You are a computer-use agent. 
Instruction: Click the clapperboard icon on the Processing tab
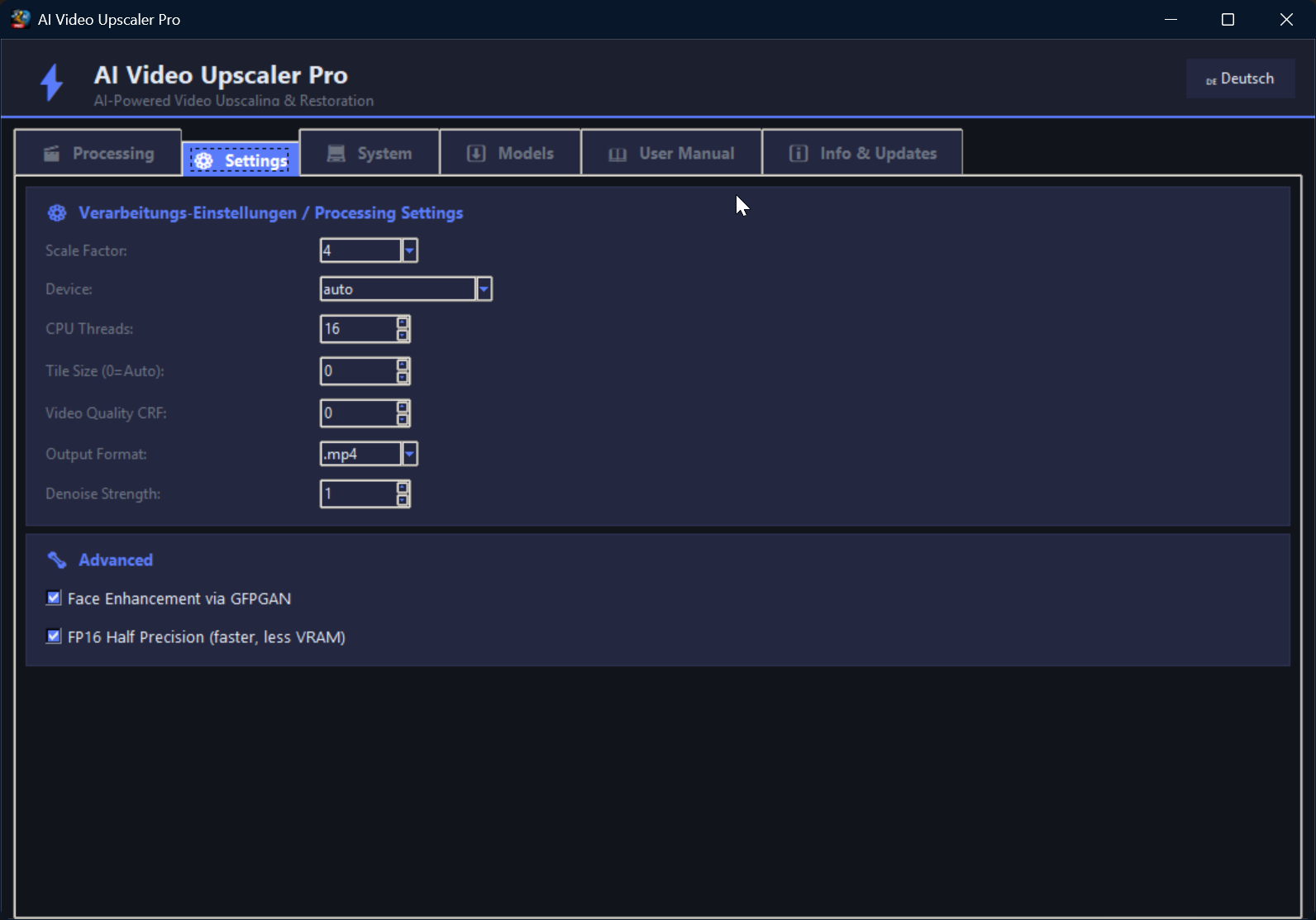click(x=51, y=153)
